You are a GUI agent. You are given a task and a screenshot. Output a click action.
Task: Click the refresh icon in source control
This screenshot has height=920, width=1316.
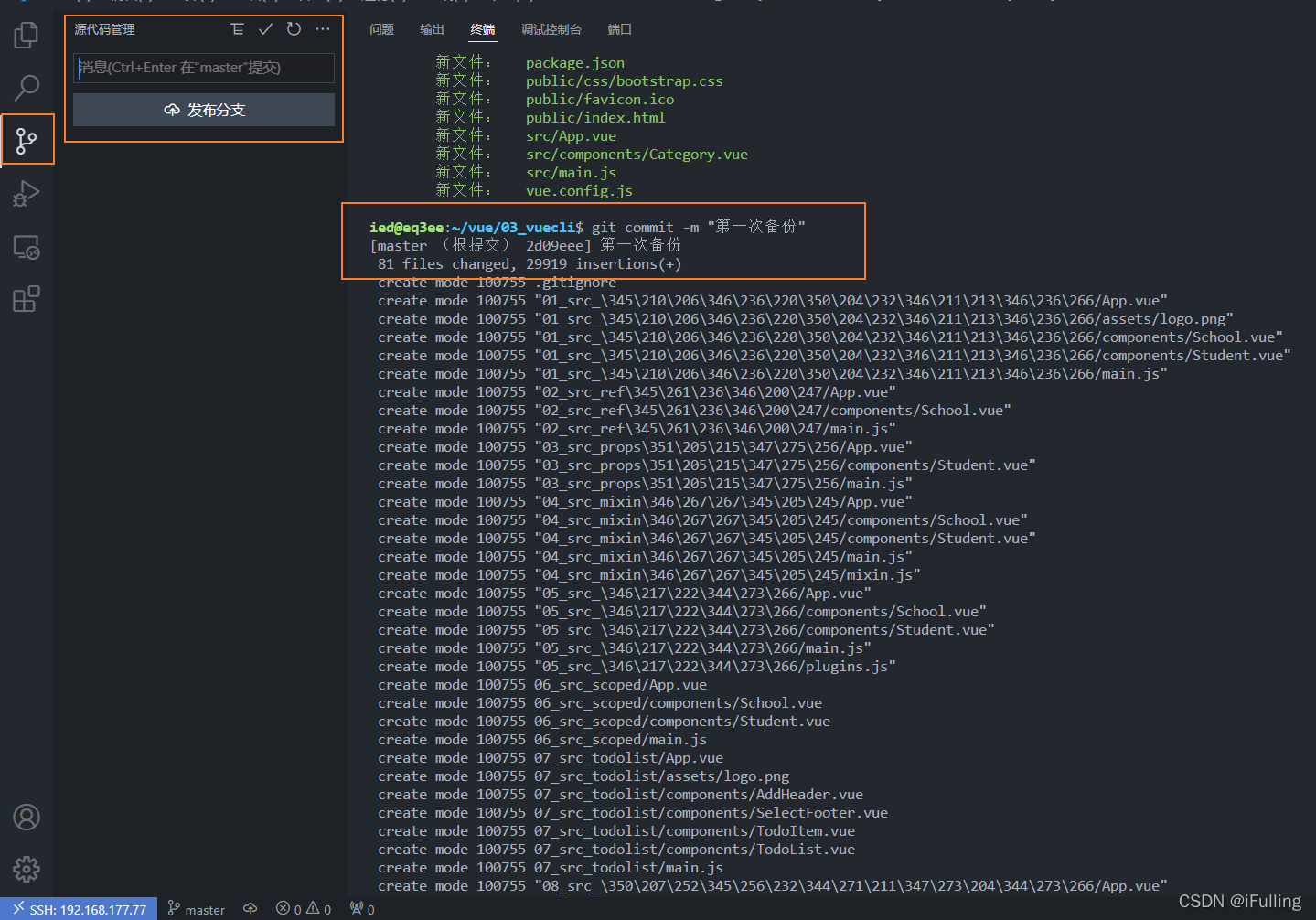coord(294,29)
